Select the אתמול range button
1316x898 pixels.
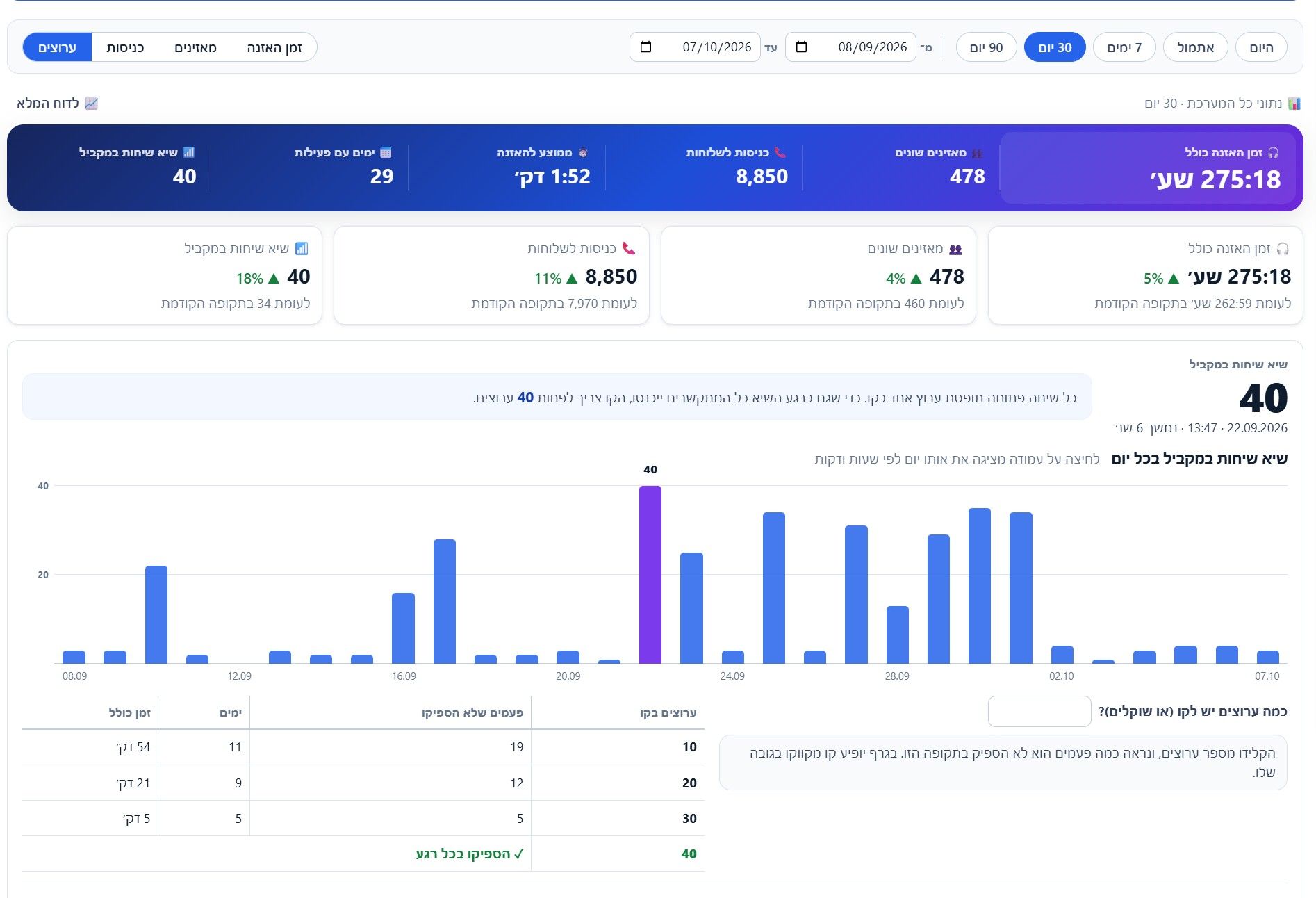point(1195,47)
